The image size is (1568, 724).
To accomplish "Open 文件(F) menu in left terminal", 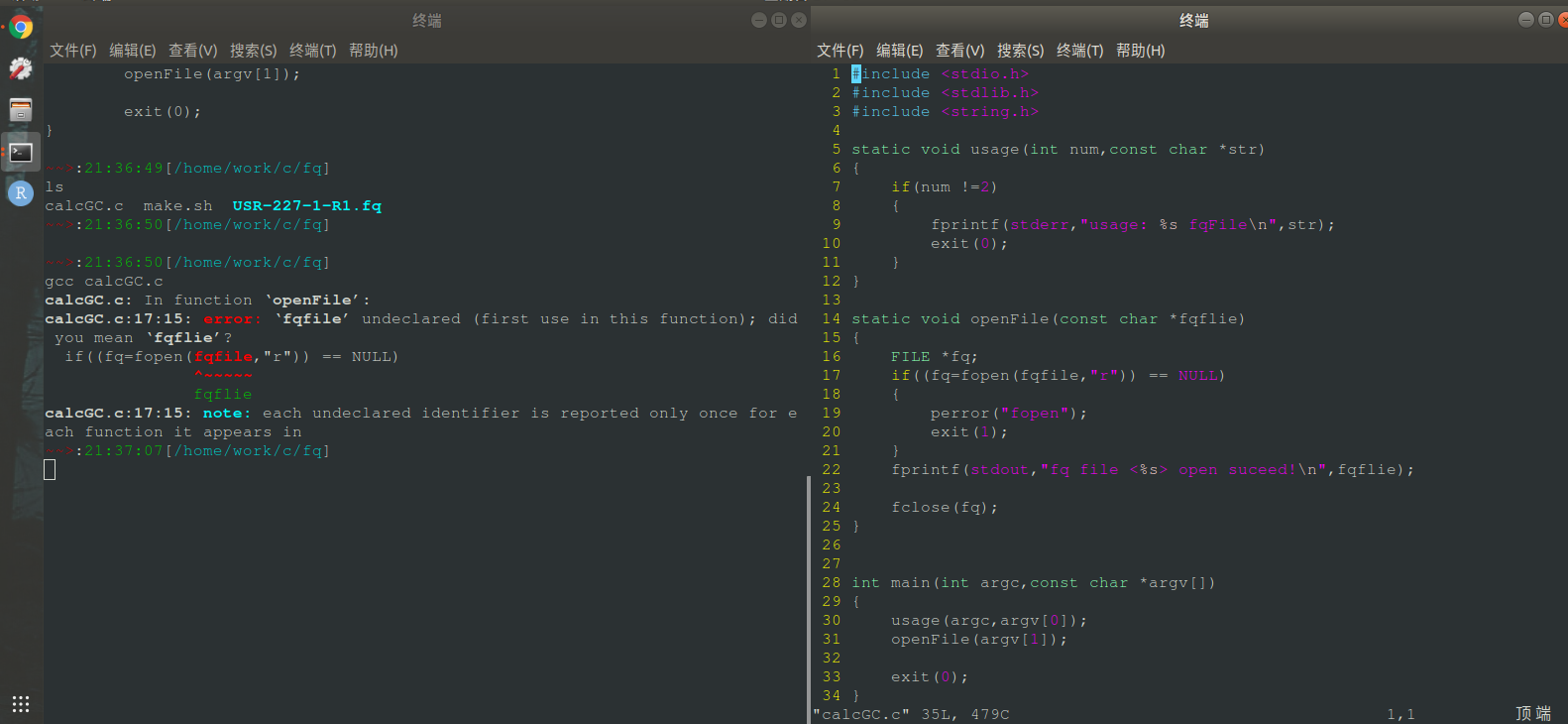I will (x=73, y=51).
